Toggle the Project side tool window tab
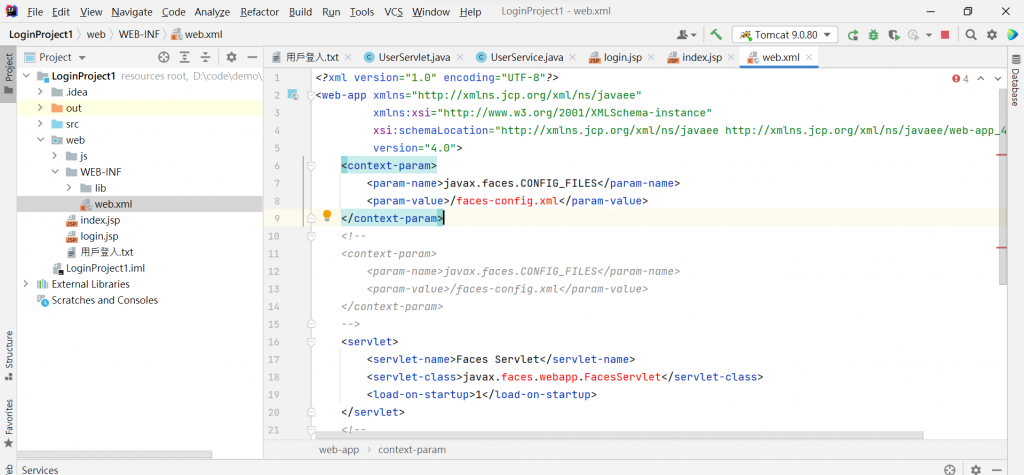 point(8,73)
